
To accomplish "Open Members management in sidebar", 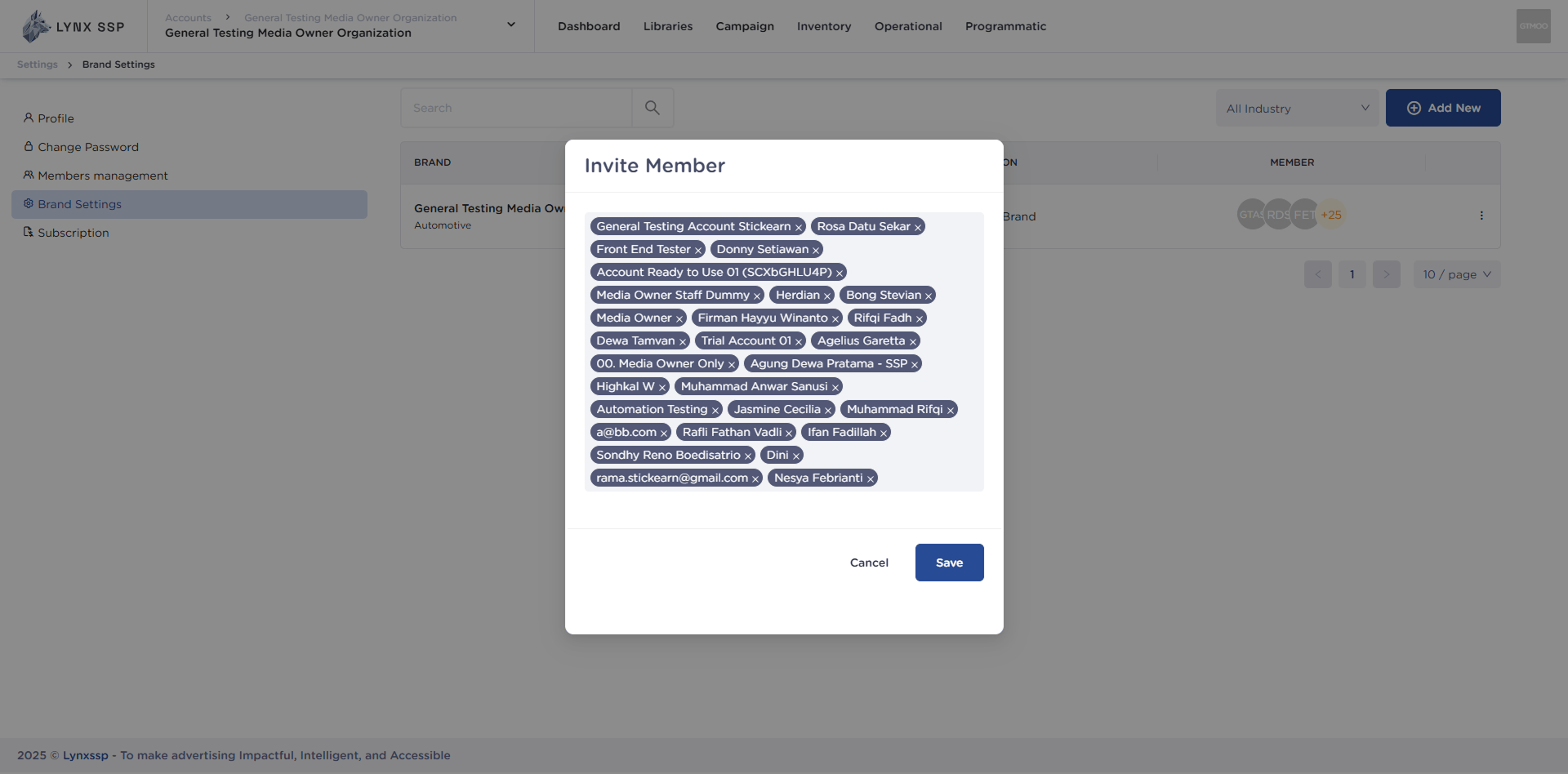I will [102, 176].
